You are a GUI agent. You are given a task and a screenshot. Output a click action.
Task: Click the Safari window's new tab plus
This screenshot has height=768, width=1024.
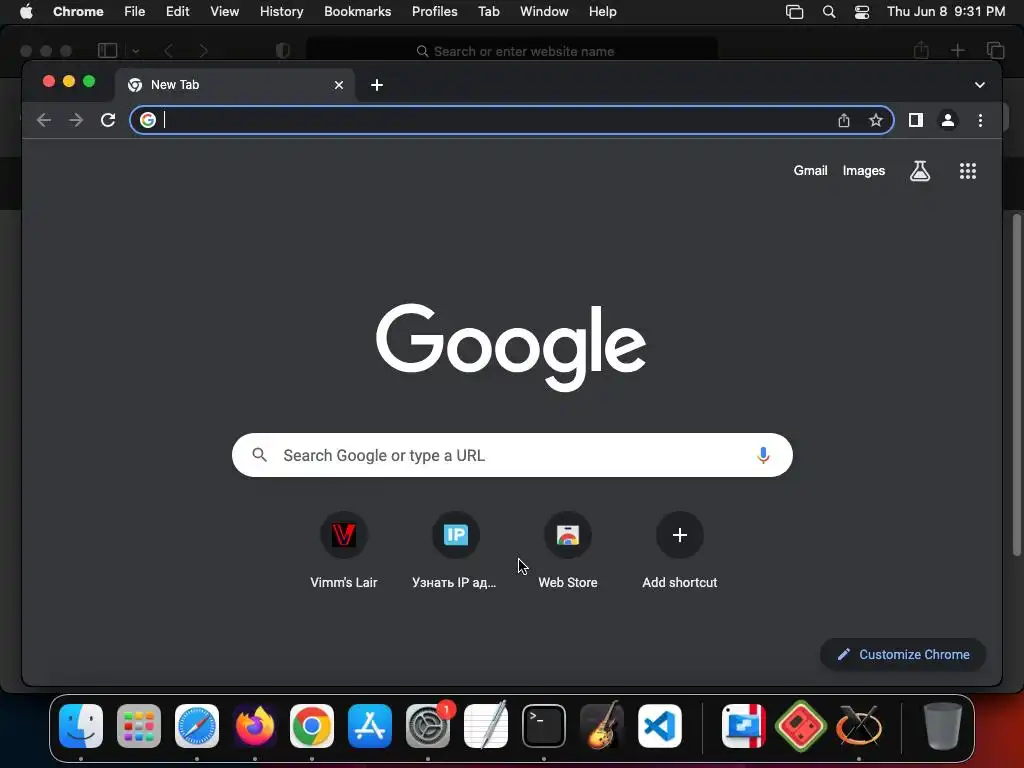957,50
